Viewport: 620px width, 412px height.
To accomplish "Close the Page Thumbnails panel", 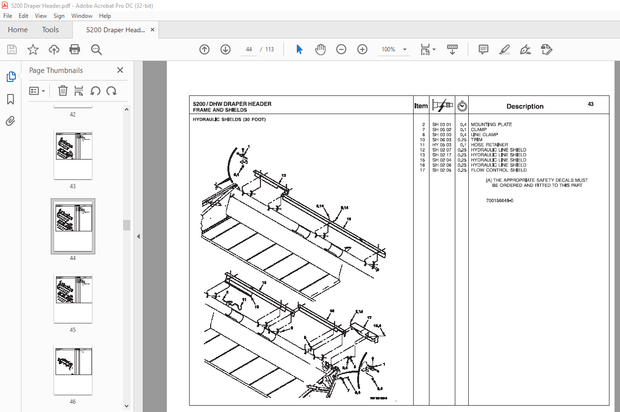I will 120,70.
